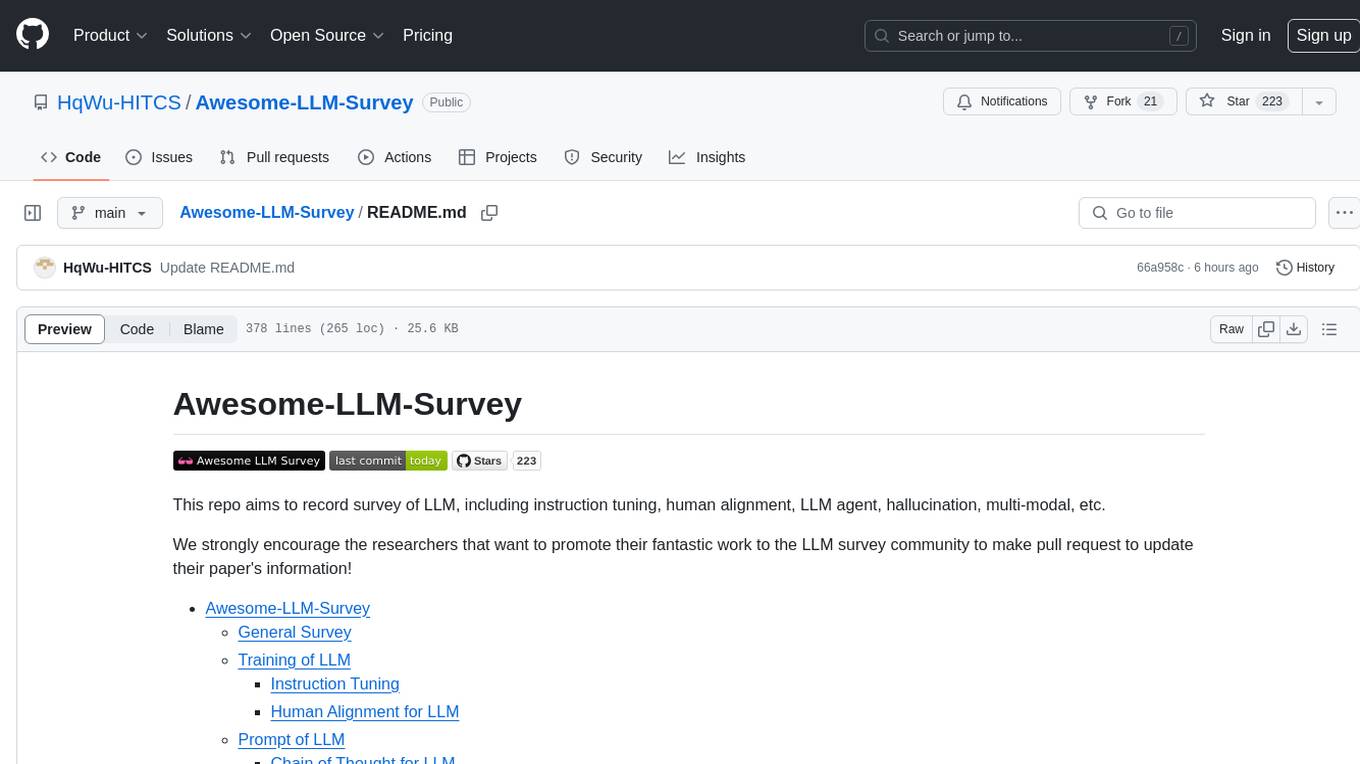Click the last commit today badge
Image resolution: width=1360 pixels, height=764 pixels.
[388, 460]
